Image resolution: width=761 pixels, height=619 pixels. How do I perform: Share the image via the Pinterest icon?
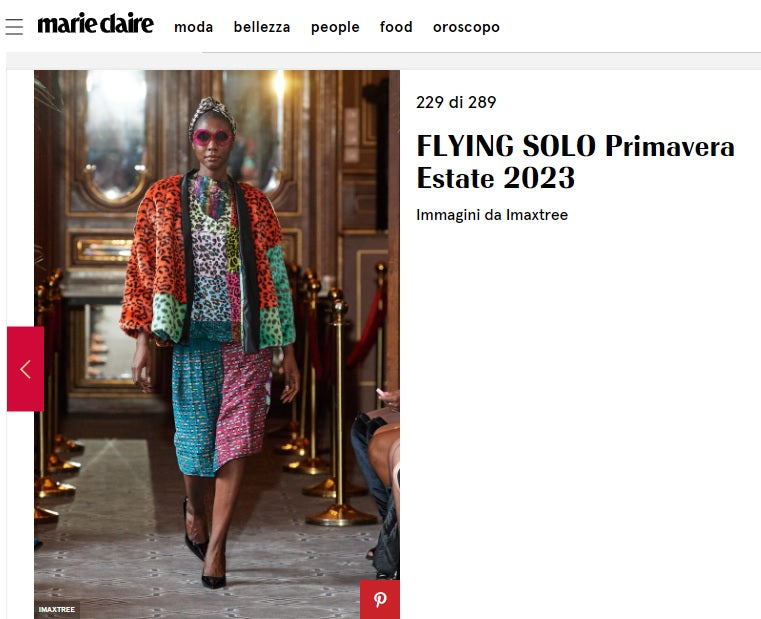(x=380, y=600)
